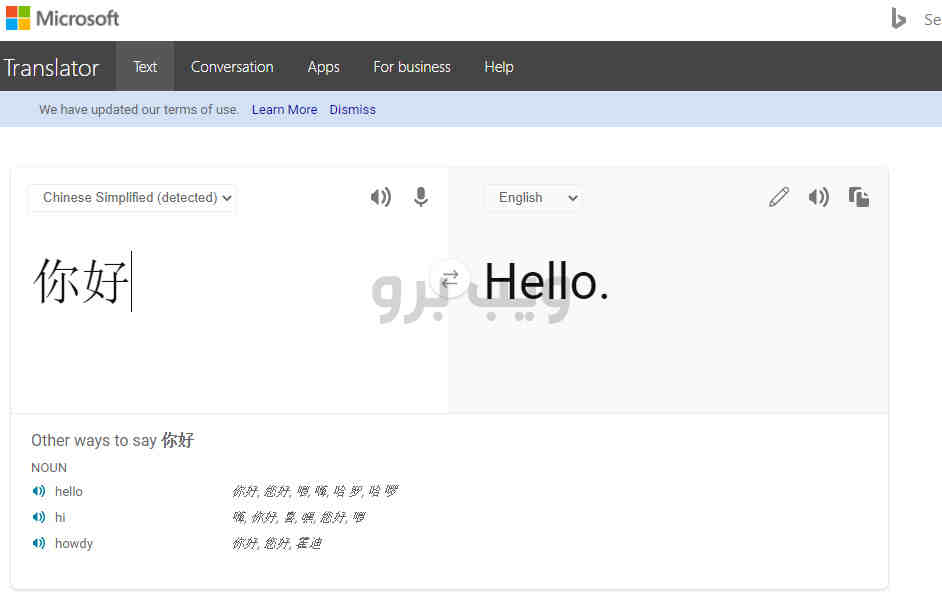This screenshot has width=942, height=600.
Task: Open the Apps menu item
Action: click(324, 67)
